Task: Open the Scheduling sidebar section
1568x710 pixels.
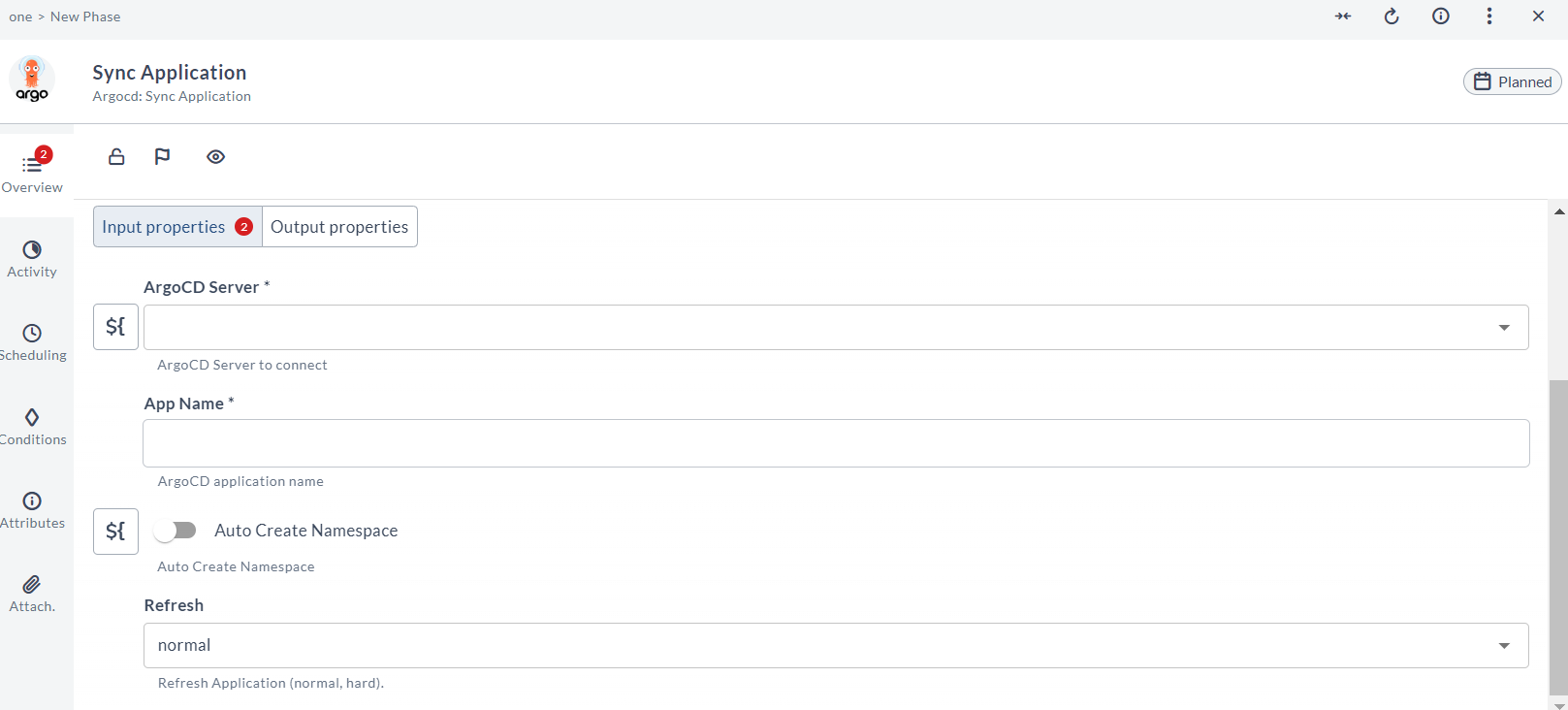Action: 32,342
